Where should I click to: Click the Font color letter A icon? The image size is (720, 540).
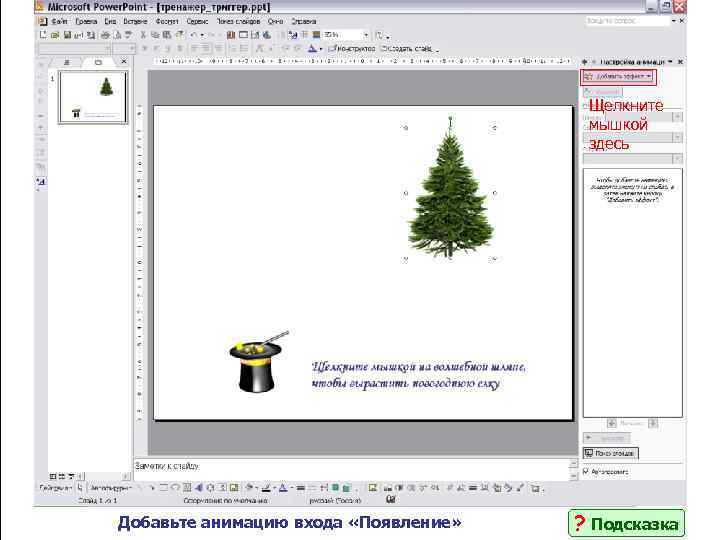click(312, 48)
